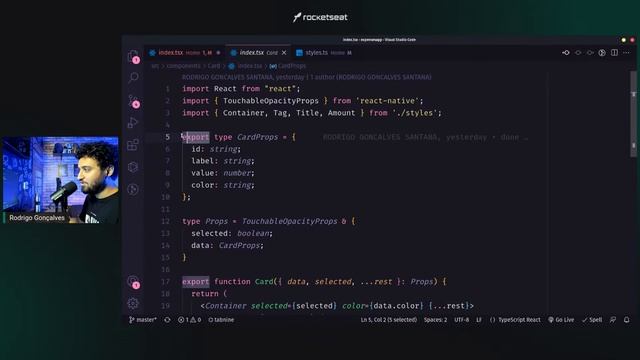This screenshot has width=640, height=360.
Task: Open the Manage gear menu
Action: click(x=133, y=303)
